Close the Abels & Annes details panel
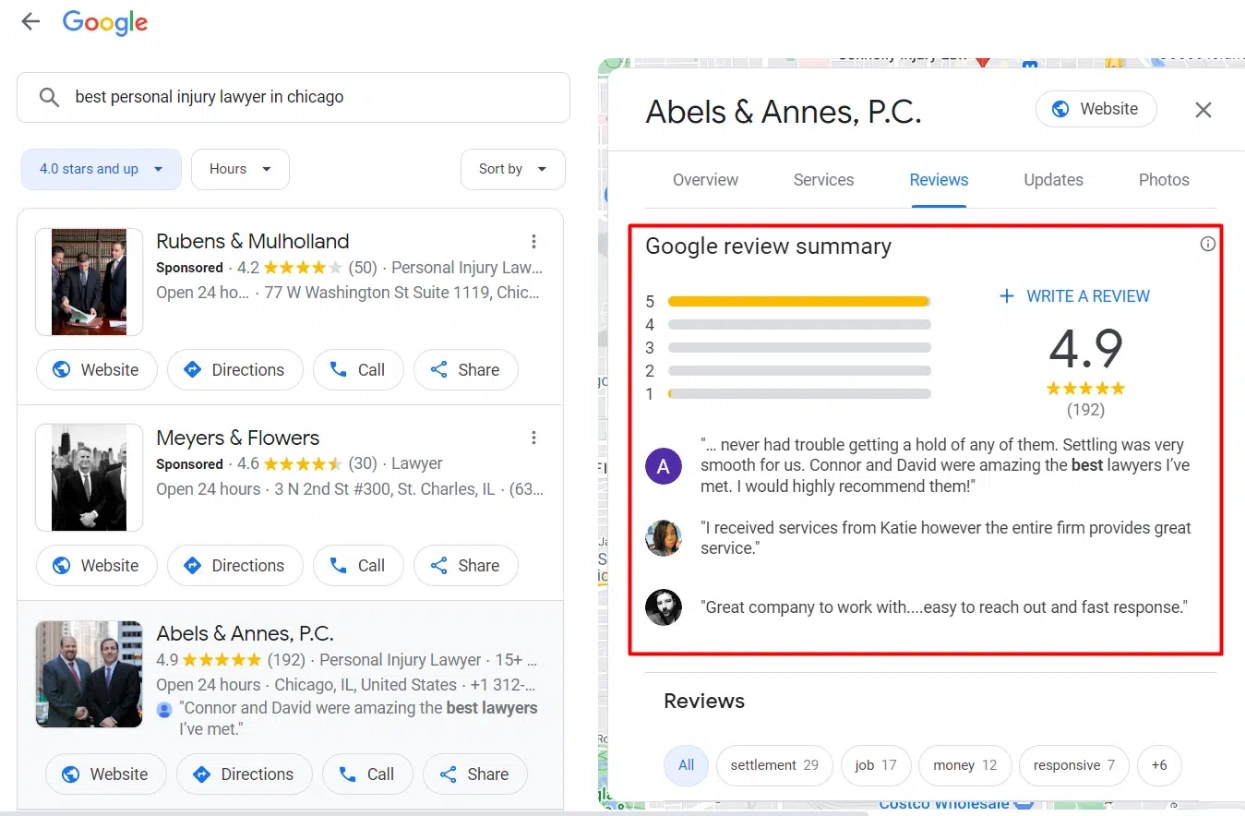 1203,110
